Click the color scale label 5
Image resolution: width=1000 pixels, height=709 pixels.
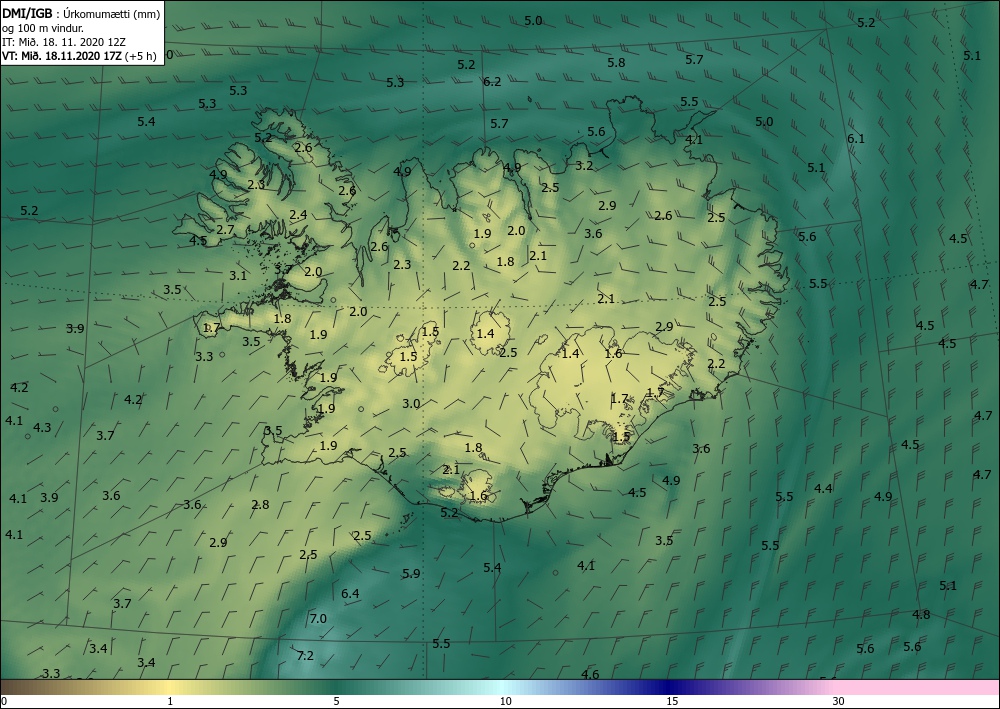click(x=336, y=701)
